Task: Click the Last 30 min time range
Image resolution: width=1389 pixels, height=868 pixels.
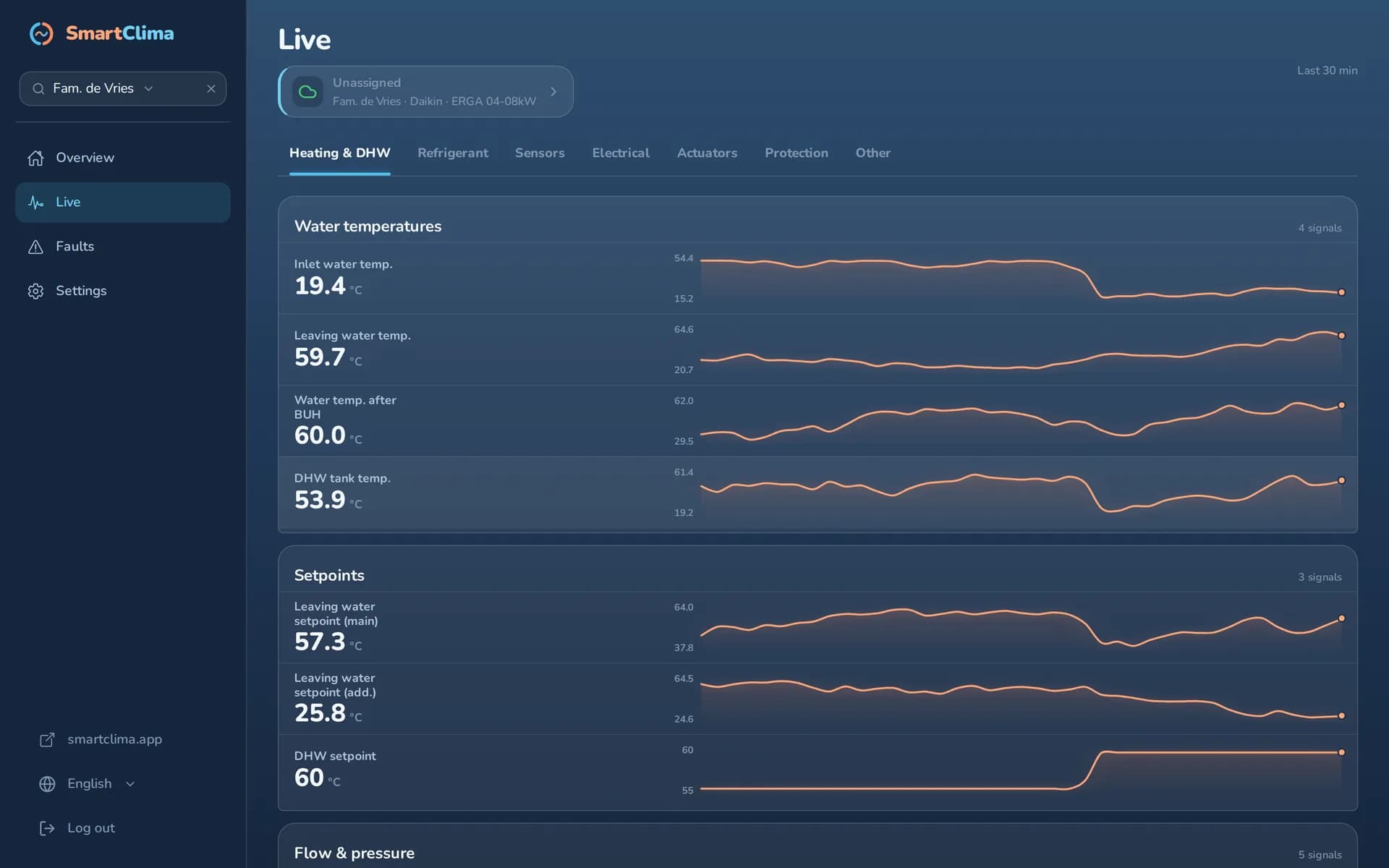Action: click(x=1327, y=70)
